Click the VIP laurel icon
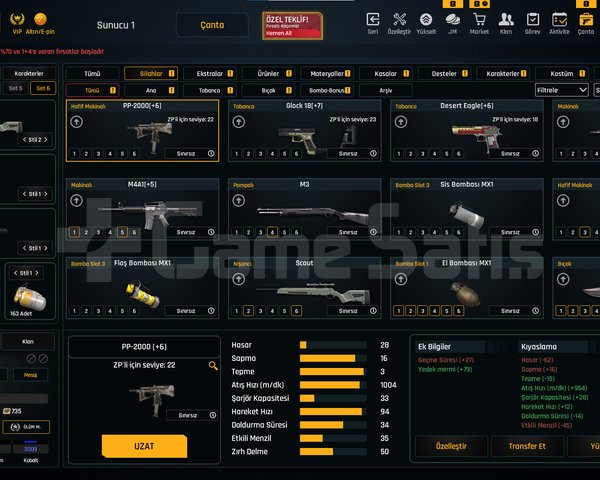600x480 pixels. click(17, 19)
